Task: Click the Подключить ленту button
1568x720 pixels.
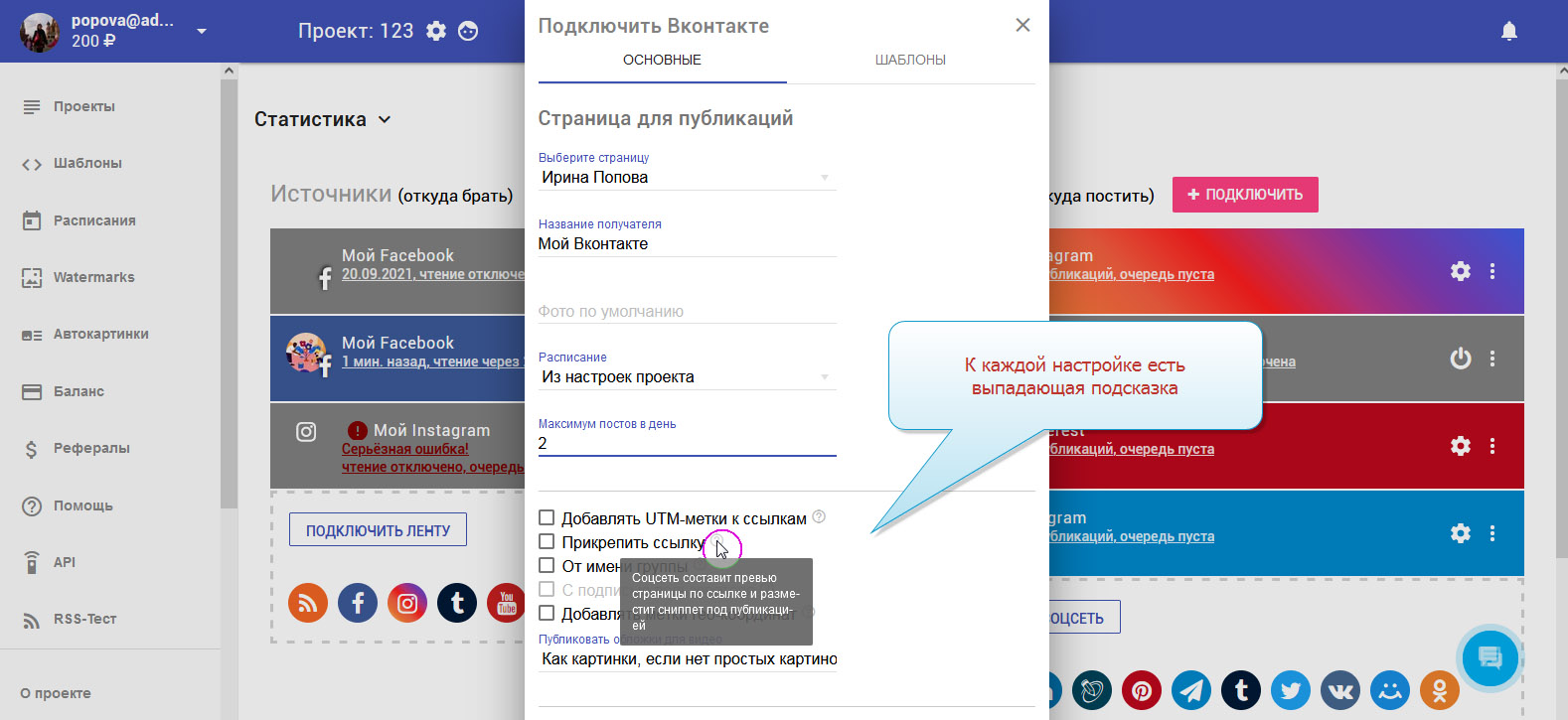Action: [x=378, y=530]
